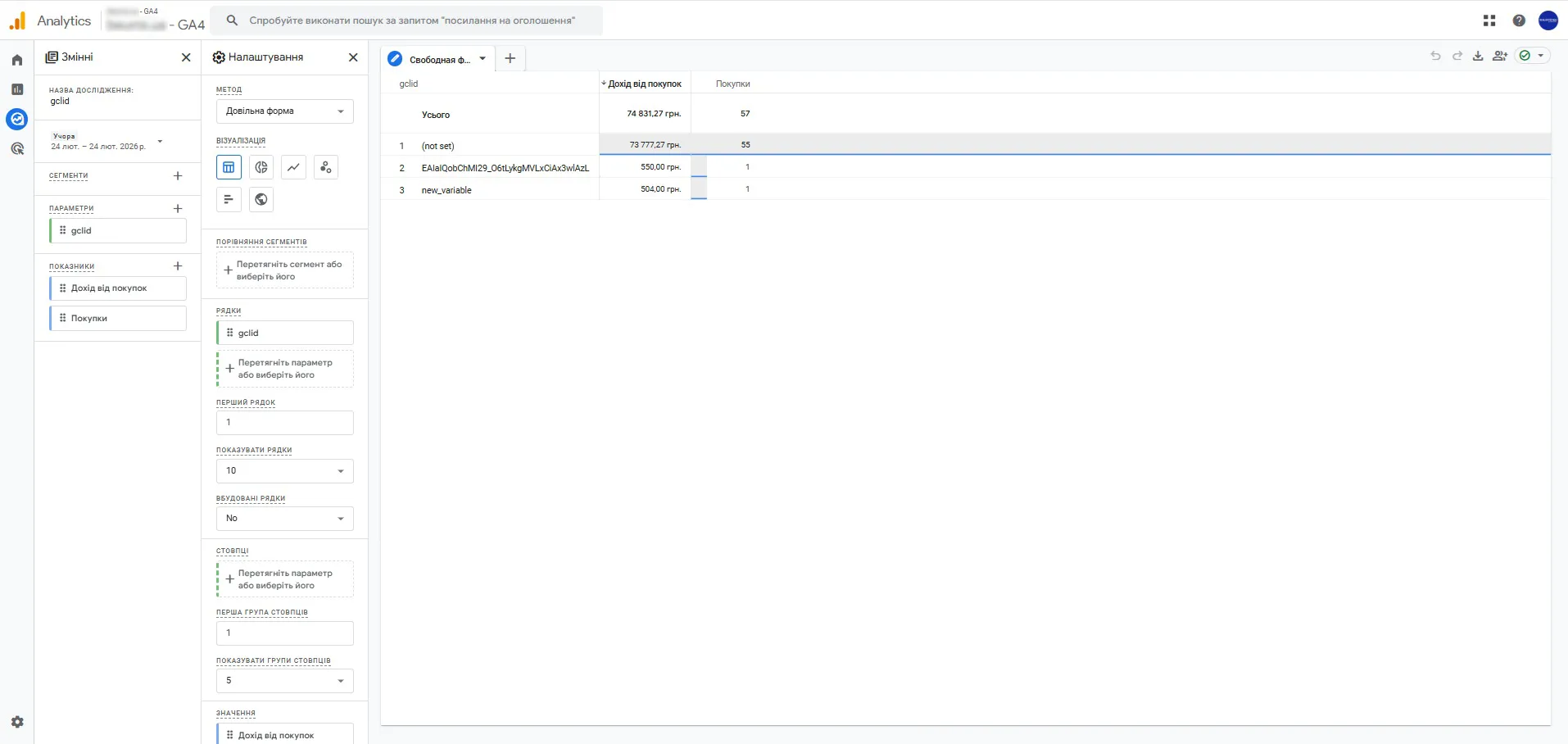Select the geo map visualization
The image size is (1568, 744).
(x=261, y=199)
